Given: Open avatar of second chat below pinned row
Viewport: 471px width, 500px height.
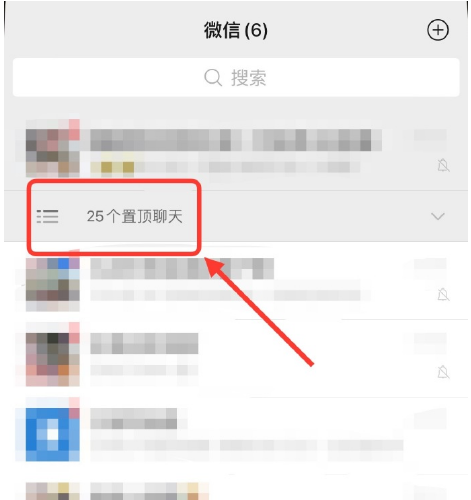Looking at the screenshot, I should [53, 359].
